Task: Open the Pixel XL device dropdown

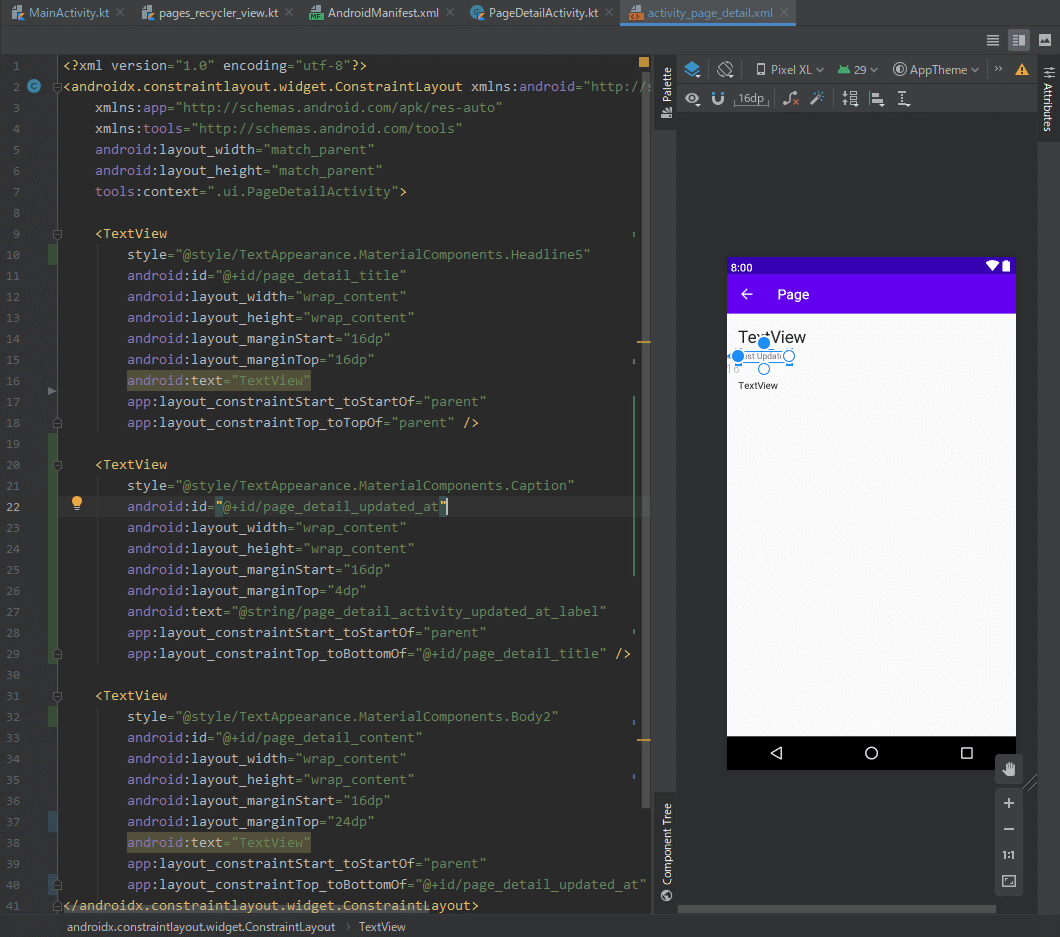Action: [790, 70]
